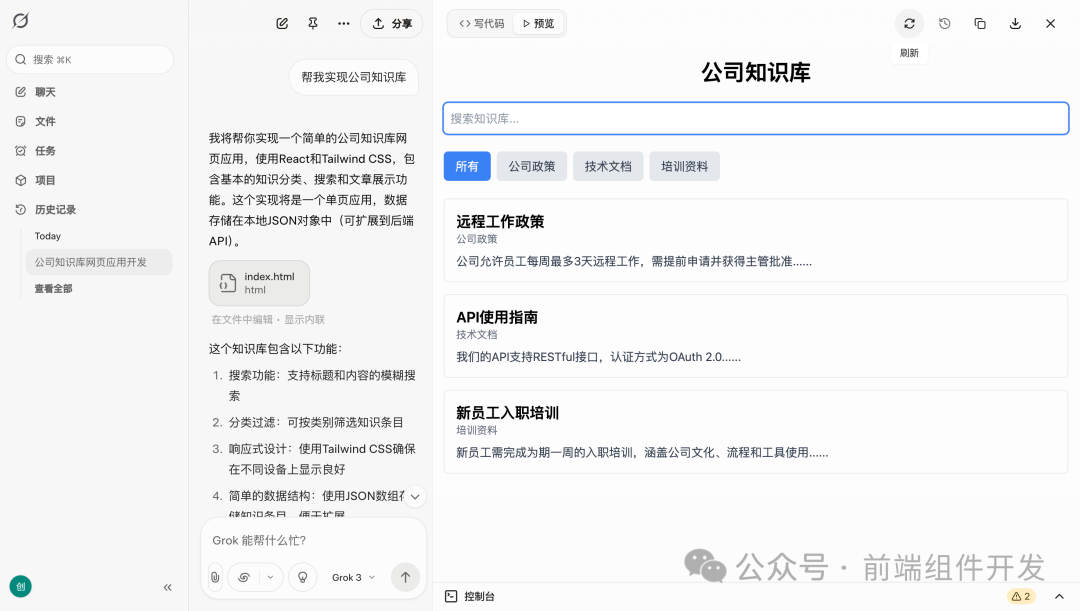The width and height of the screenshot is (1080, 611).
Task: Attach a file with the paperclip icon
Action: click(215, 577)
